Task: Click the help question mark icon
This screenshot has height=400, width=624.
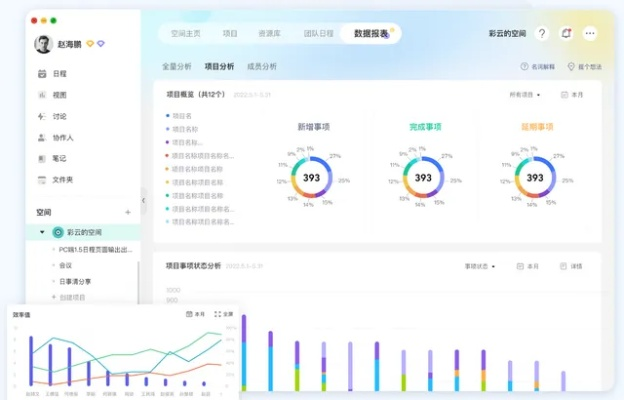Action: coord(542,33)
